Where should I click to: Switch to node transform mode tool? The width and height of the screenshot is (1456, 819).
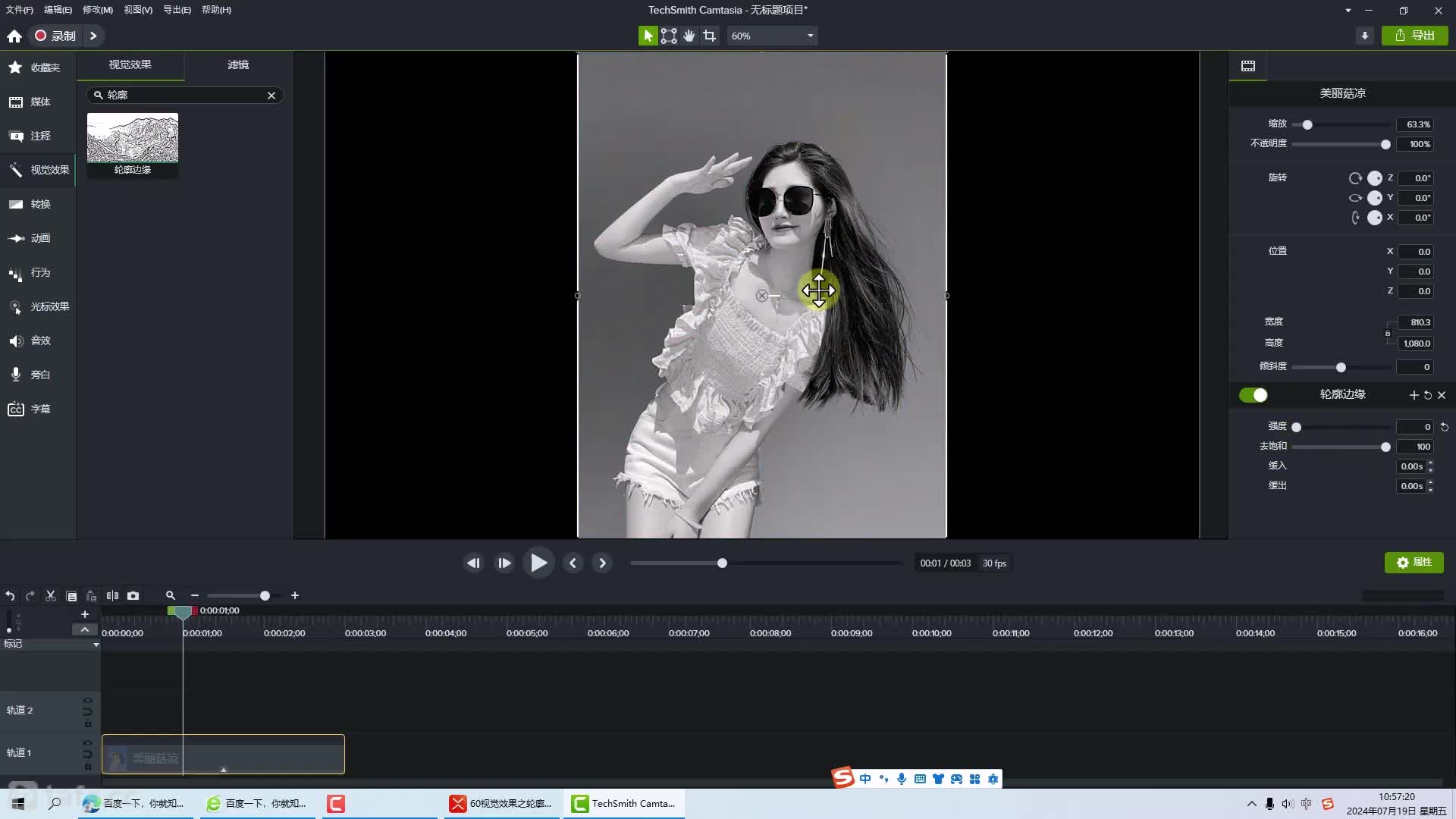(x=668, y=36)
